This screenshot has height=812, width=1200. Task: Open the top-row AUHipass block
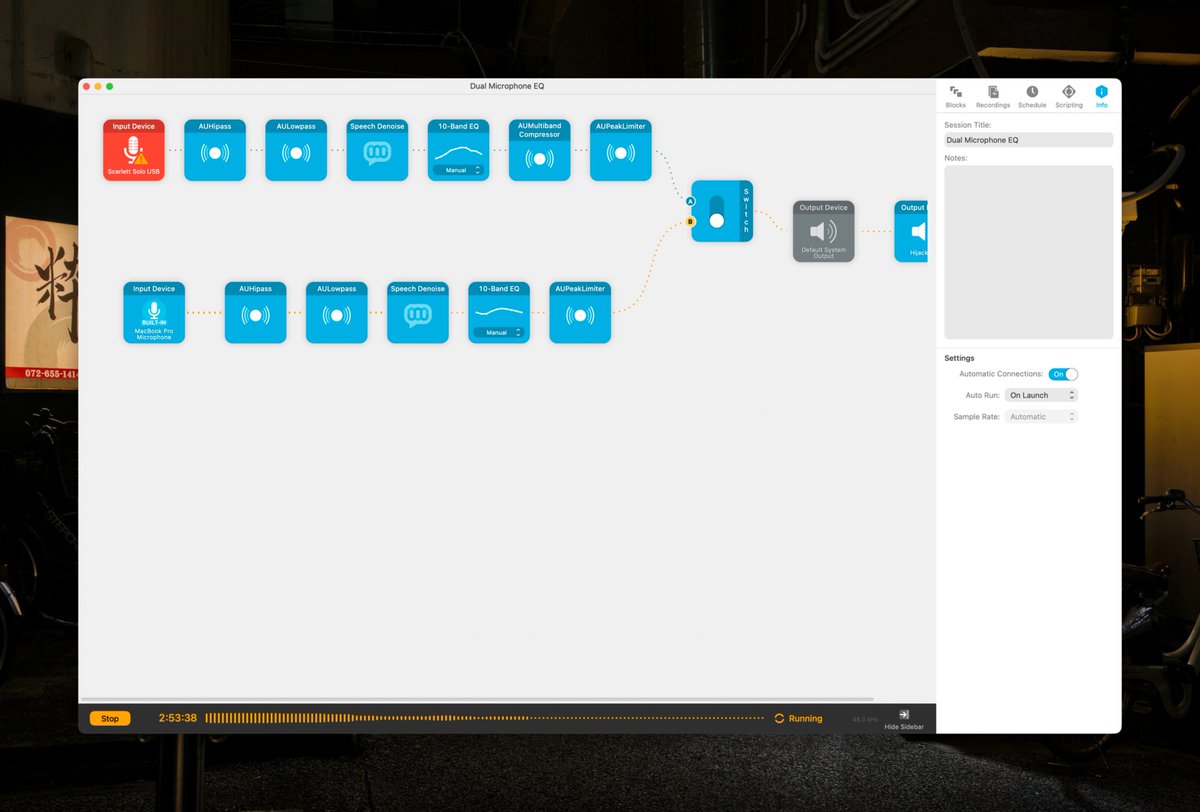tap(215, 150)
